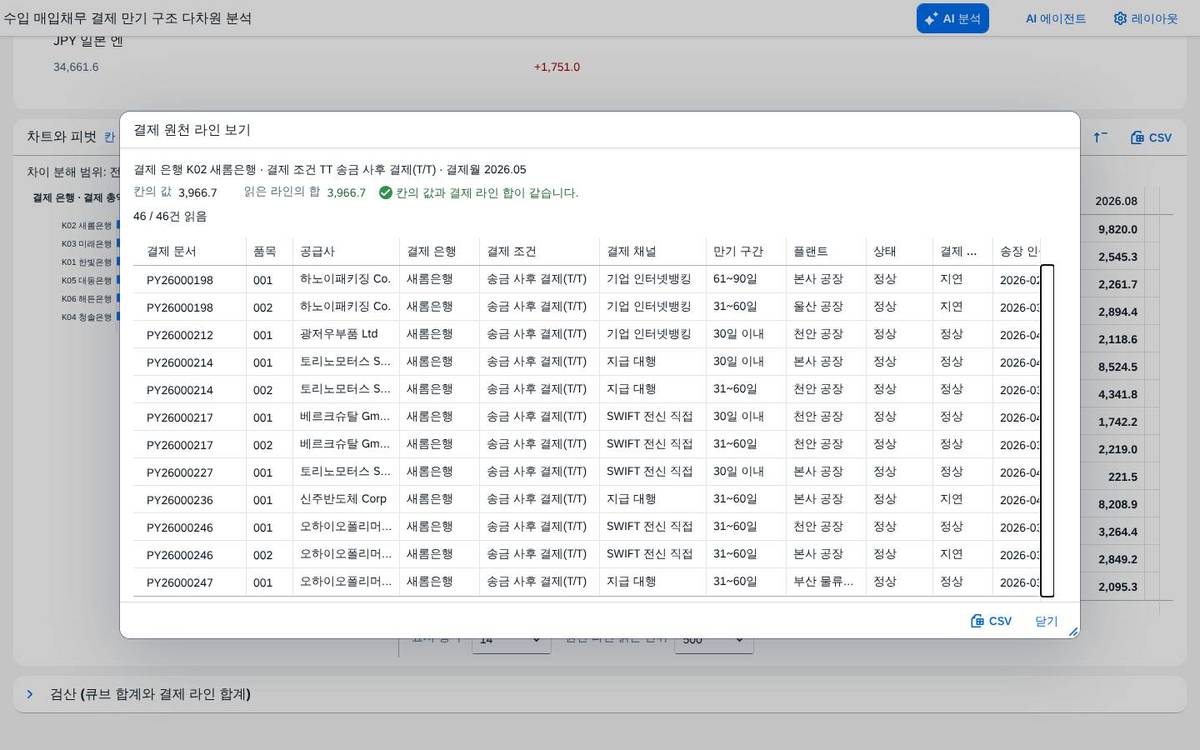Click the K04 청솔은행 row label behind dialog

point(86,318)
